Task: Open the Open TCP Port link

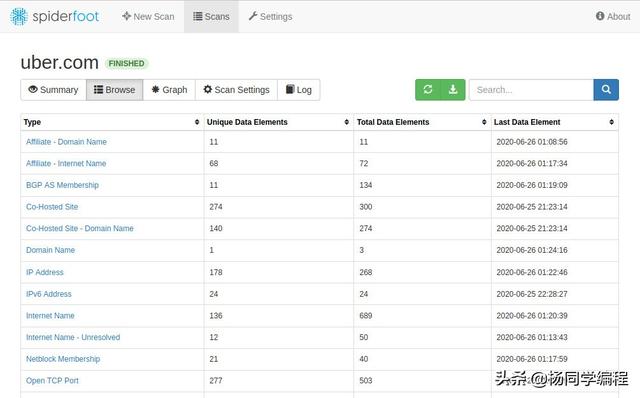Action: click(52, 380)
